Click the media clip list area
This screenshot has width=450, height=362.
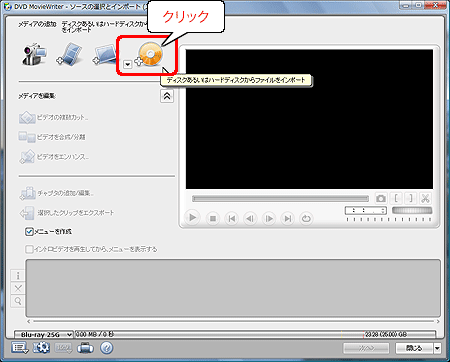233,288
